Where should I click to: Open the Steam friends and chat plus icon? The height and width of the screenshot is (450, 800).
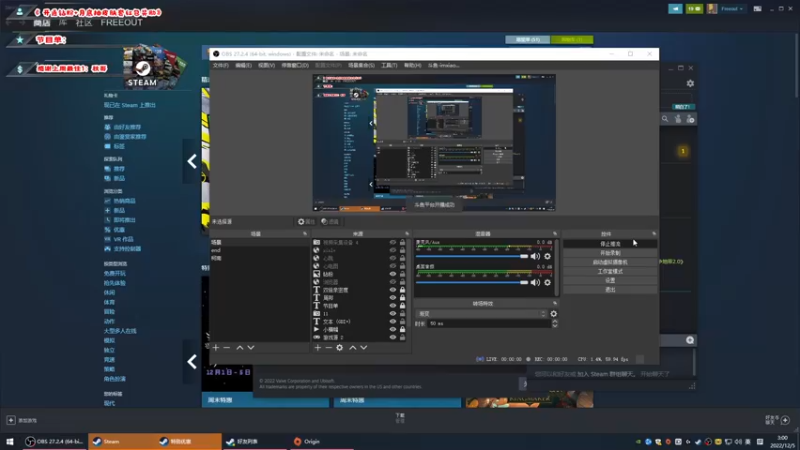[x=785, y=420]
